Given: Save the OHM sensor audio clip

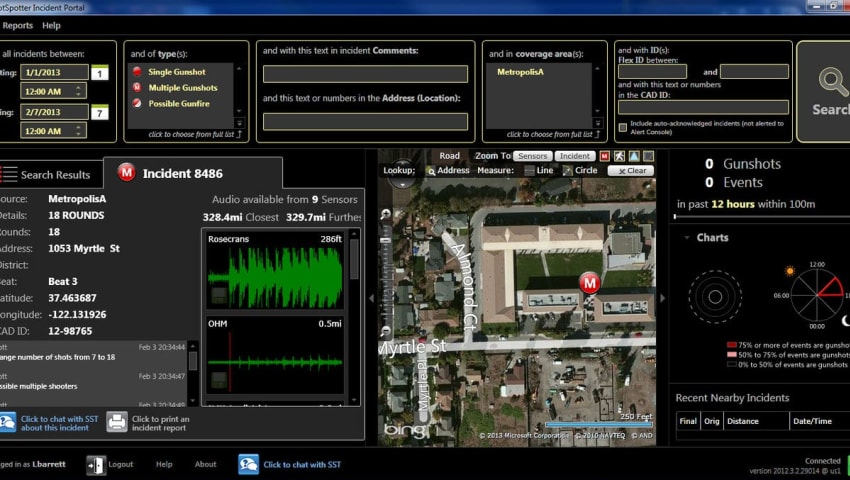Looking at the screenshot, I should click(x=219, y=380).
